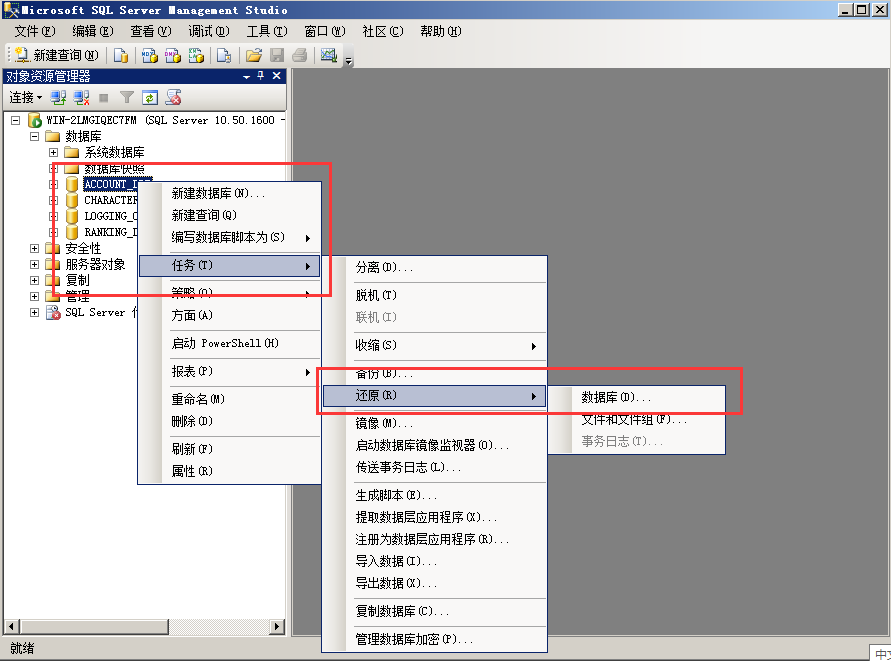Image resolution: width=891 pixels, height=661 pixels.
Task: Click the 系统数据库 folder icon
Action: pos(72,152)
